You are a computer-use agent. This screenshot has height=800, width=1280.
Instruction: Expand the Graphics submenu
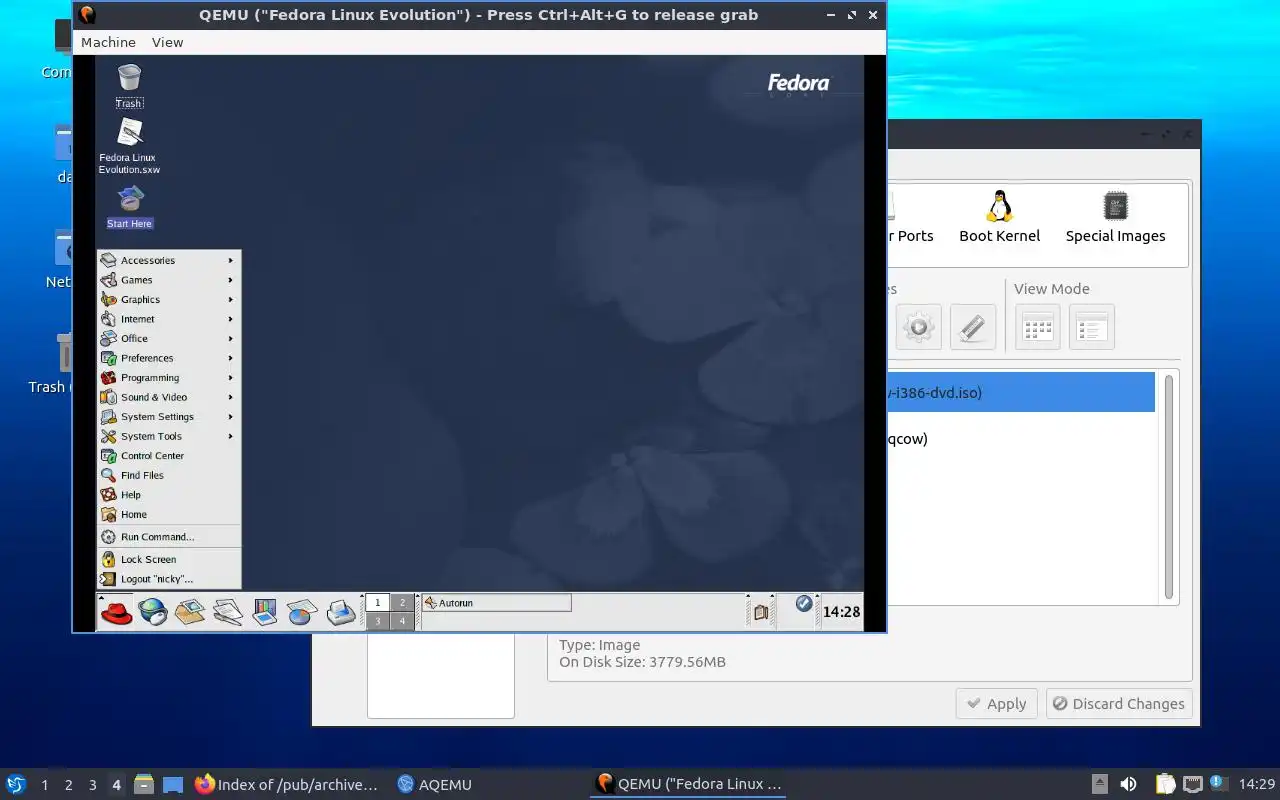[x=168, y=299]
